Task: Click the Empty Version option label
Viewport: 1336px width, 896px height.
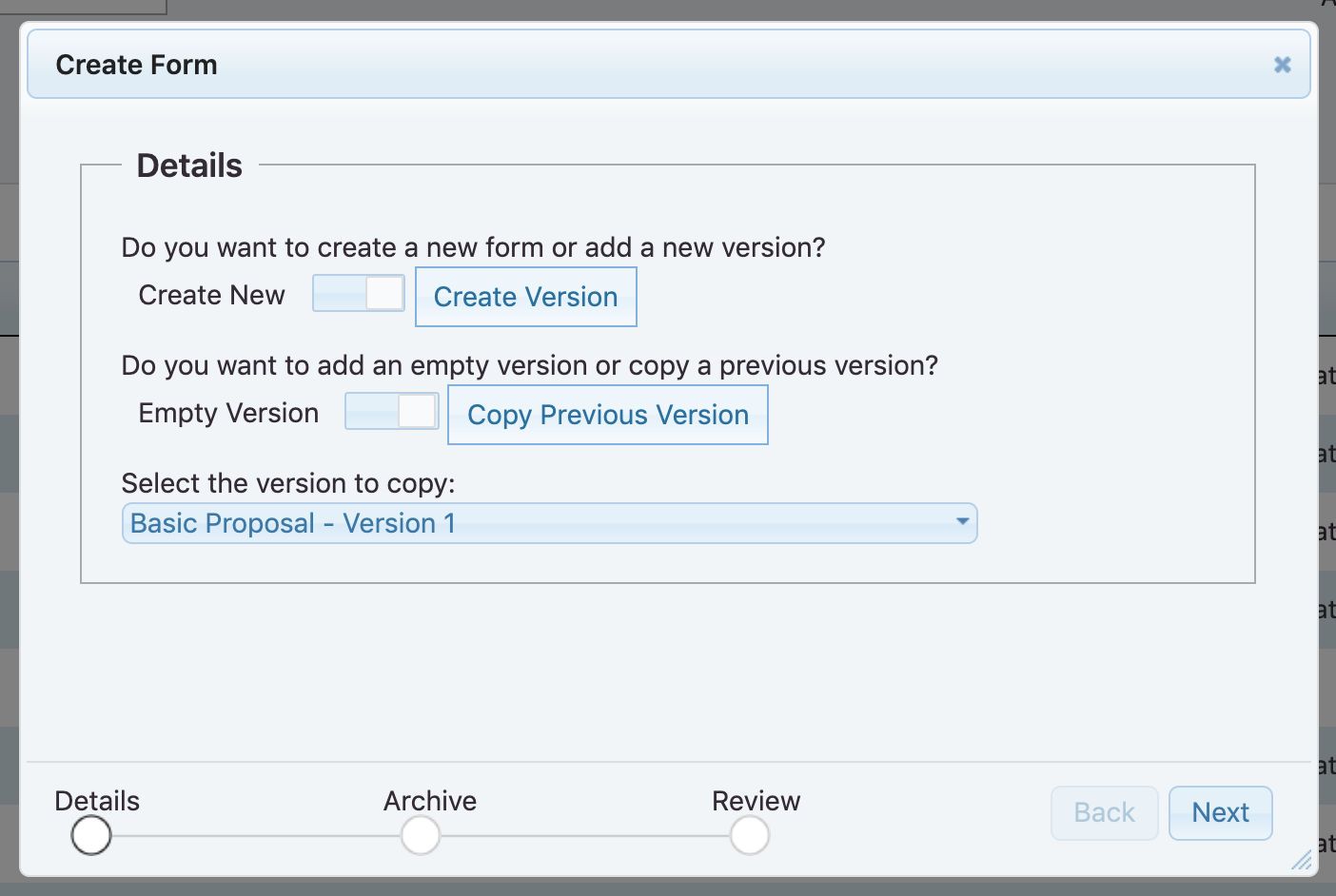Action: coord(228,413)
